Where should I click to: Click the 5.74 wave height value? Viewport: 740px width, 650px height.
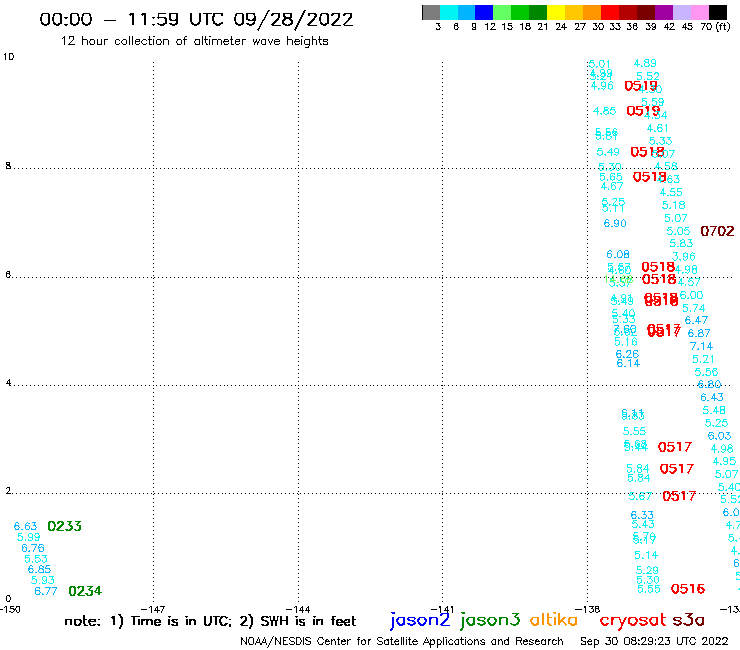(x=694, y=308)
